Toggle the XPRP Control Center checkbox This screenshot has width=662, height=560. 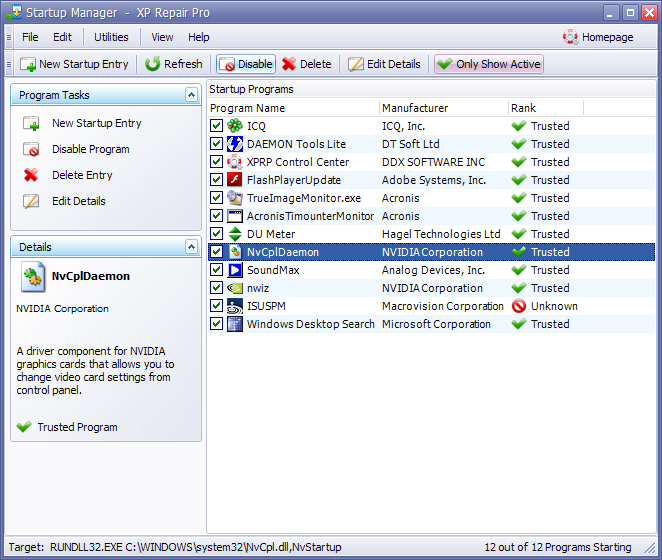pos(217,162)
